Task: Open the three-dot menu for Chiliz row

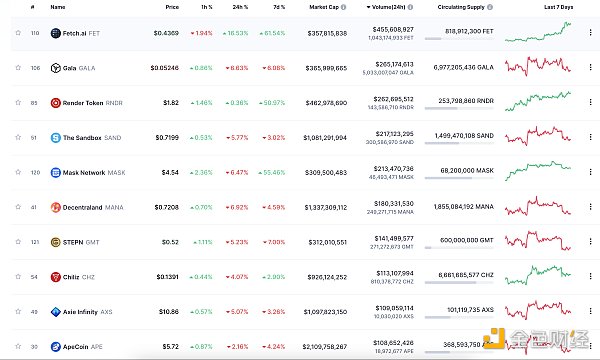Action: [590, 276]
